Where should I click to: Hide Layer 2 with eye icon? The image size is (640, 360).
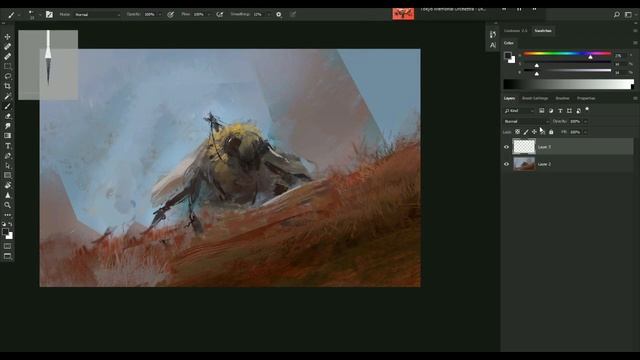coord(507,164)
